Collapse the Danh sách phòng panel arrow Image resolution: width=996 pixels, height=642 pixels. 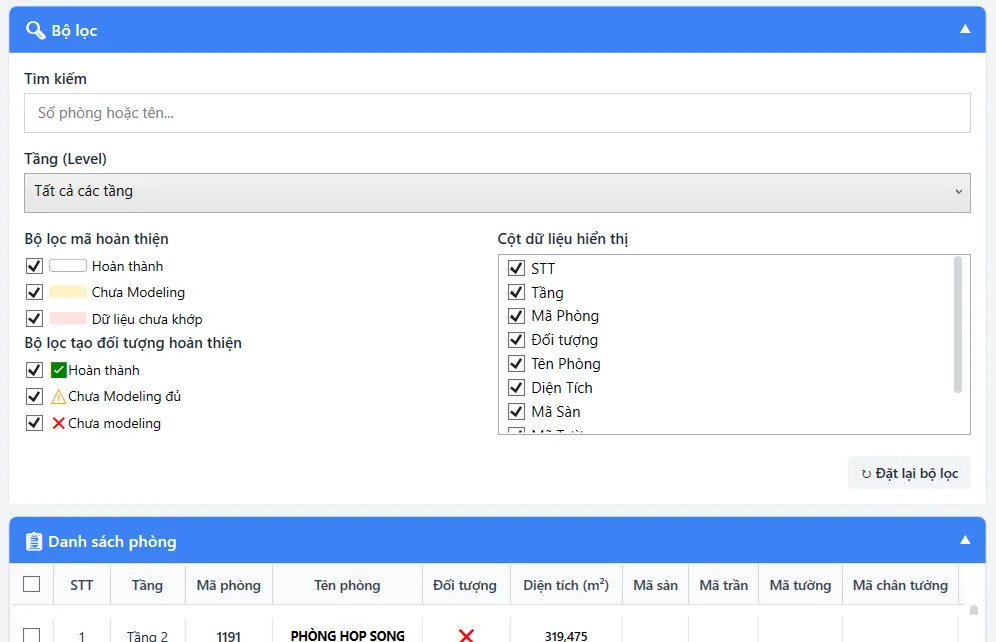point(965,540)
